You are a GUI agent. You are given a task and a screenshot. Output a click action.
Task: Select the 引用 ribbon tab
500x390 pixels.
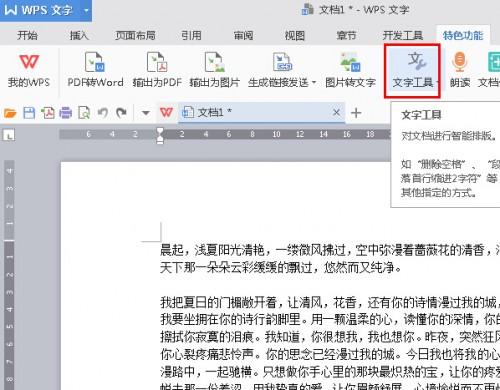[191, 35]
